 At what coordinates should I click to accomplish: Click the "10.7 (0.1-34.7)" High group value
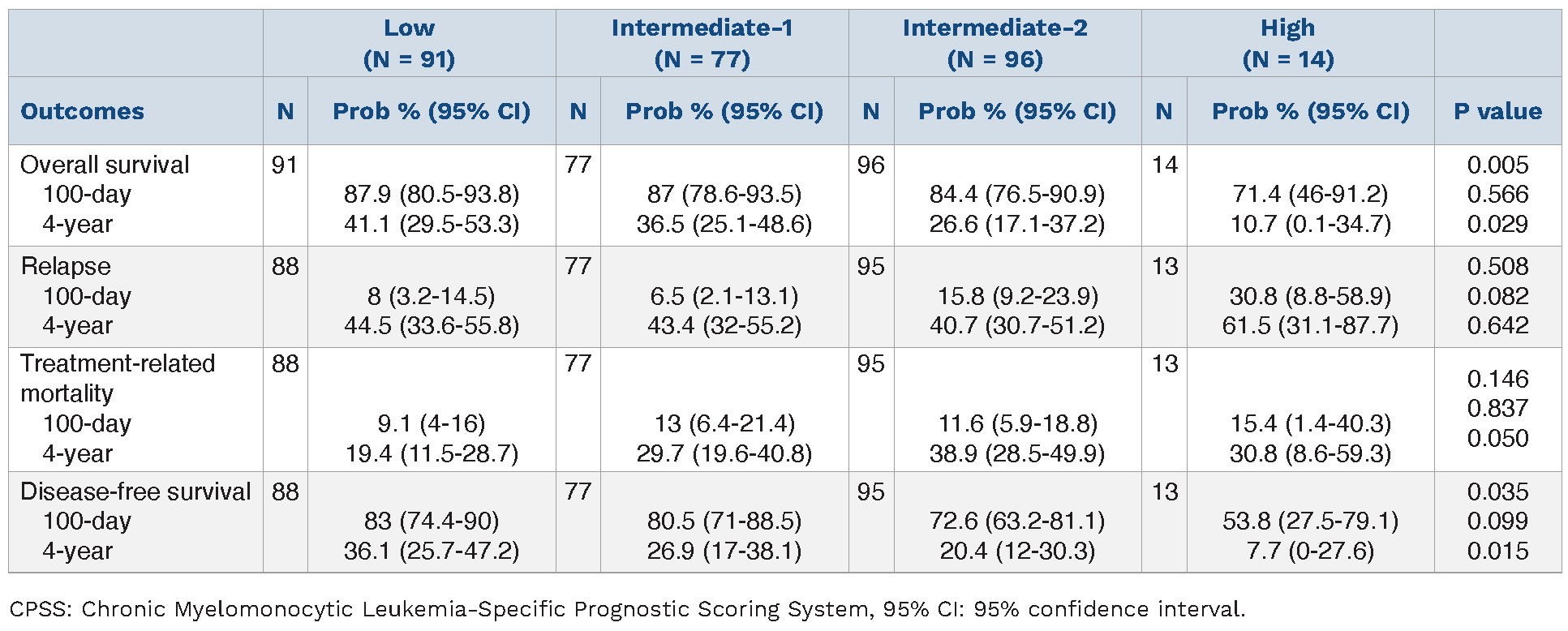(x=1310, y=224)
